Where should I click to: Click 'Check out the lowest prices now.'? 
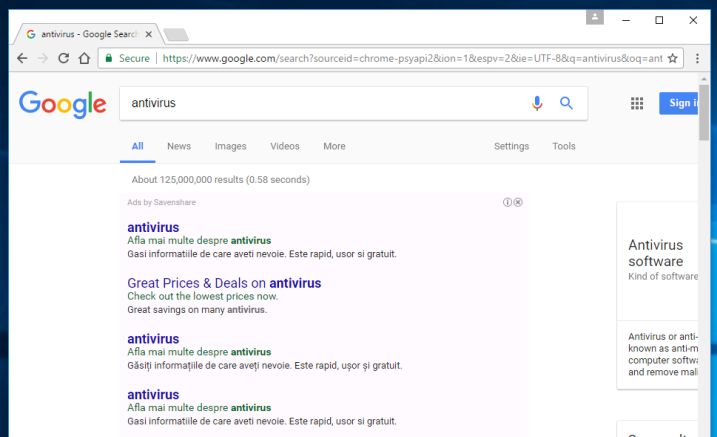(x=203, y=296)
